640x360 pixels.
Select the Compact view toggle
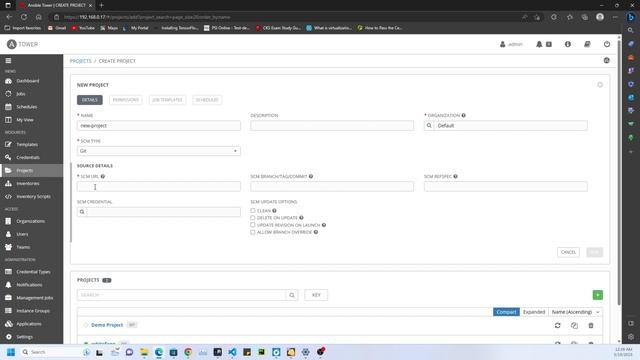[x=506, y=312]
